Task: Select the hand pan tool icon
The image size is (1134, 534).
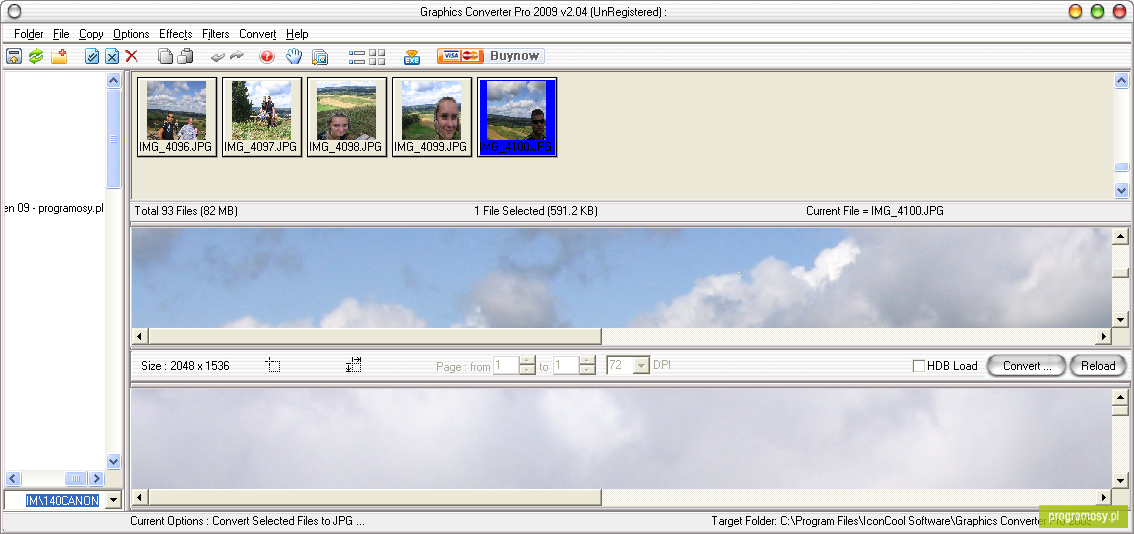Action: (293, 56)
